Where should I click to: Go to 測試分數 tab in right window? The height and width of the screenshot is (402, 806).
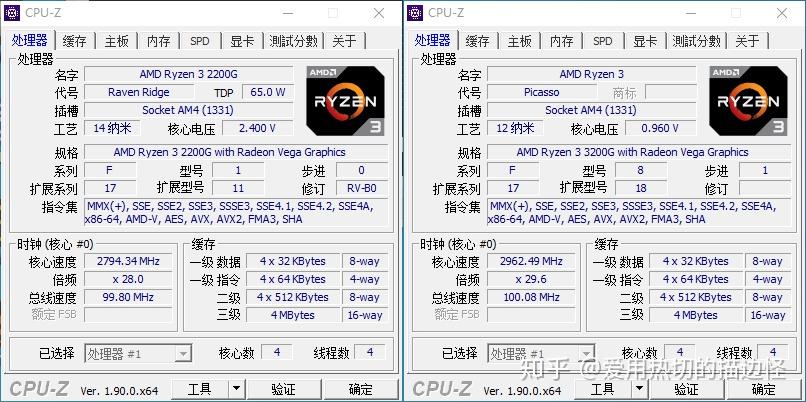click(697, 41)
